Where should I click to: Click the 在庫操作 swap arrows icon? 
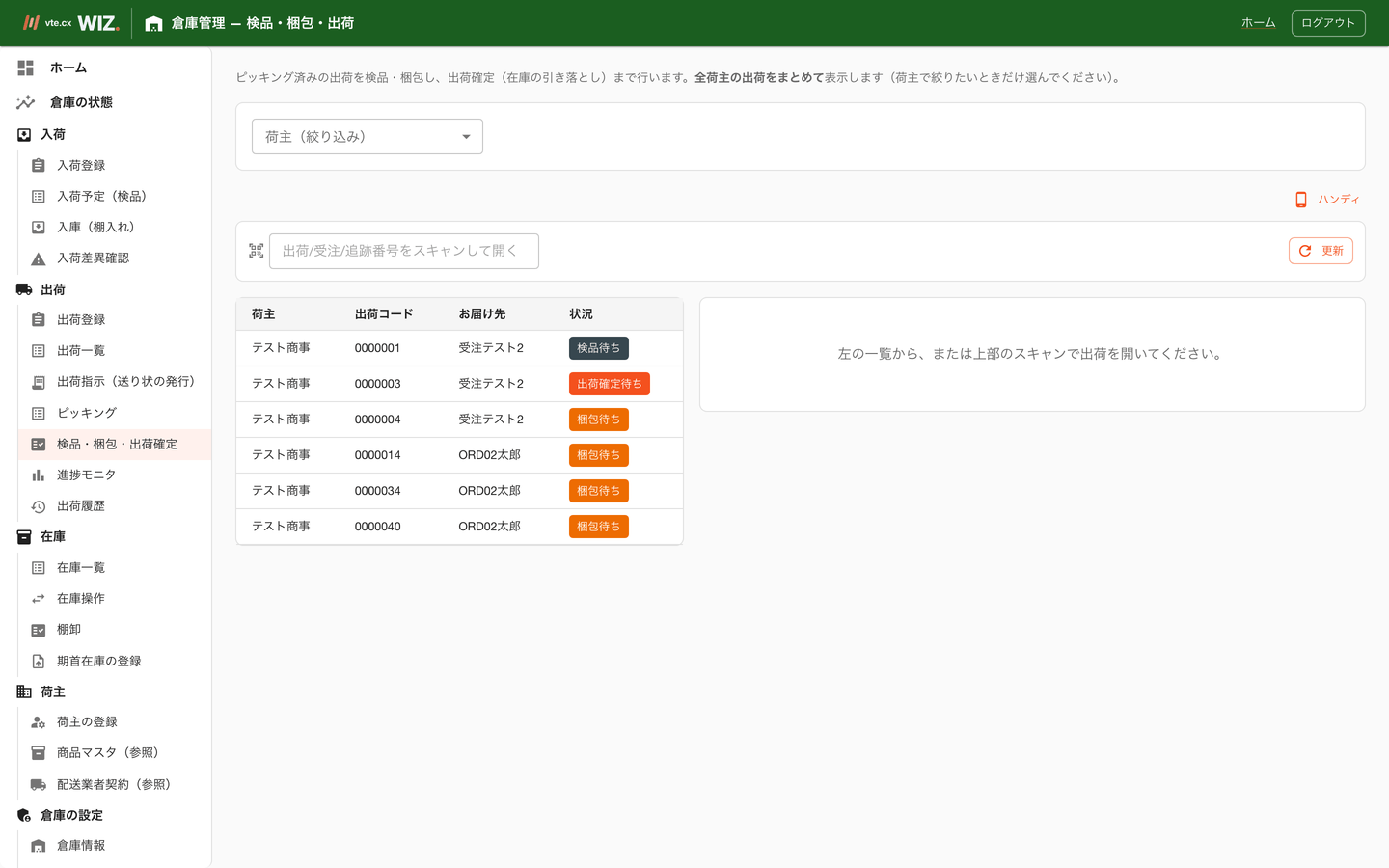coord(39,599)
